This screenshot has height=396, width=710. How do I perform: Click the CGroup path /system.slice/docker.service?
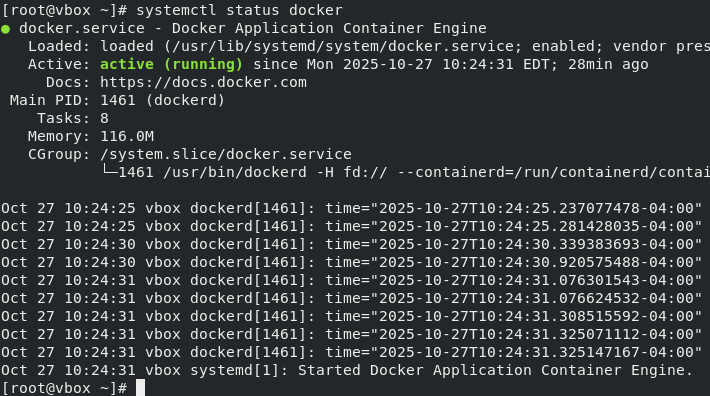click(x=226, y=154)
